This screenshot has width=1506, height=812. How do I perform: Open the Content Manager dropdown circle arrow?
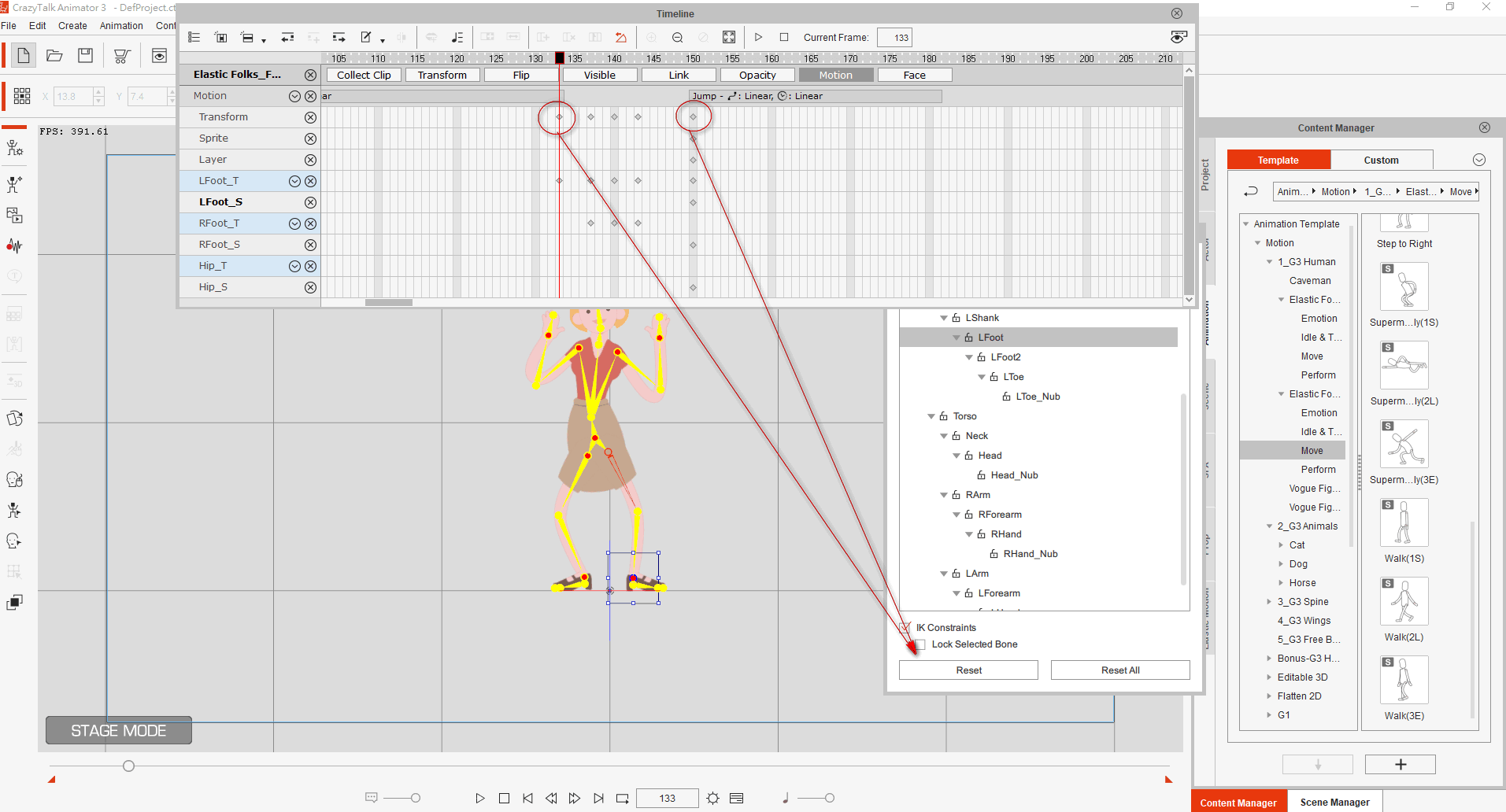point(1479,160)
